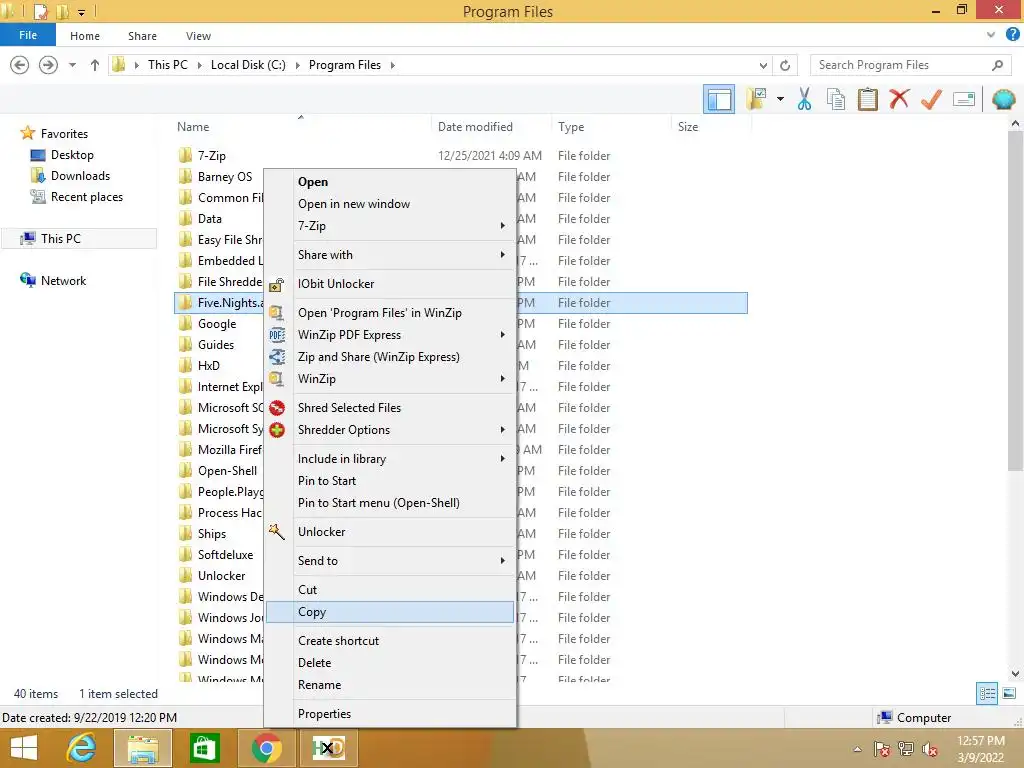The width and height of the screenshot is (1024, 768).
Task: Open the folder options dropdown arrow in toolbar
Action: click(780, 99)
